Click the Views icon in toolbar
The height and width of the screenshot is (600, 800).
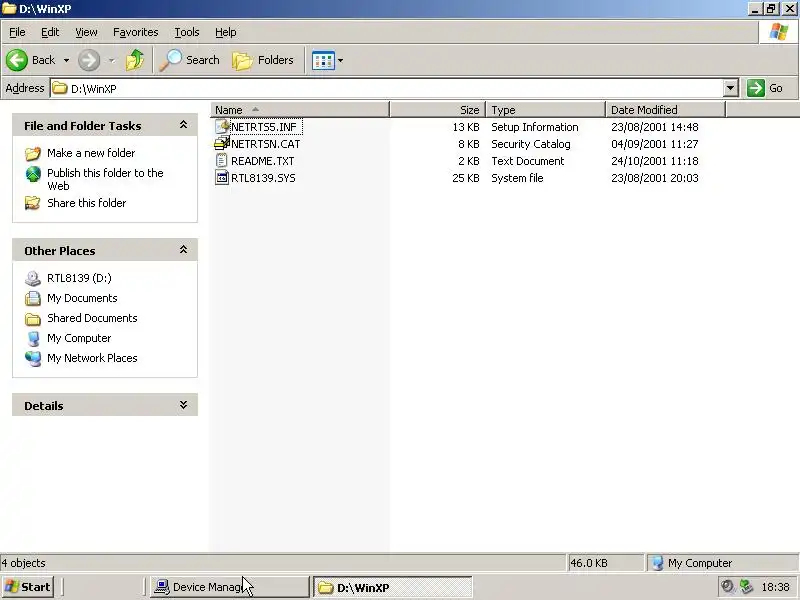(x=323, y=60)
